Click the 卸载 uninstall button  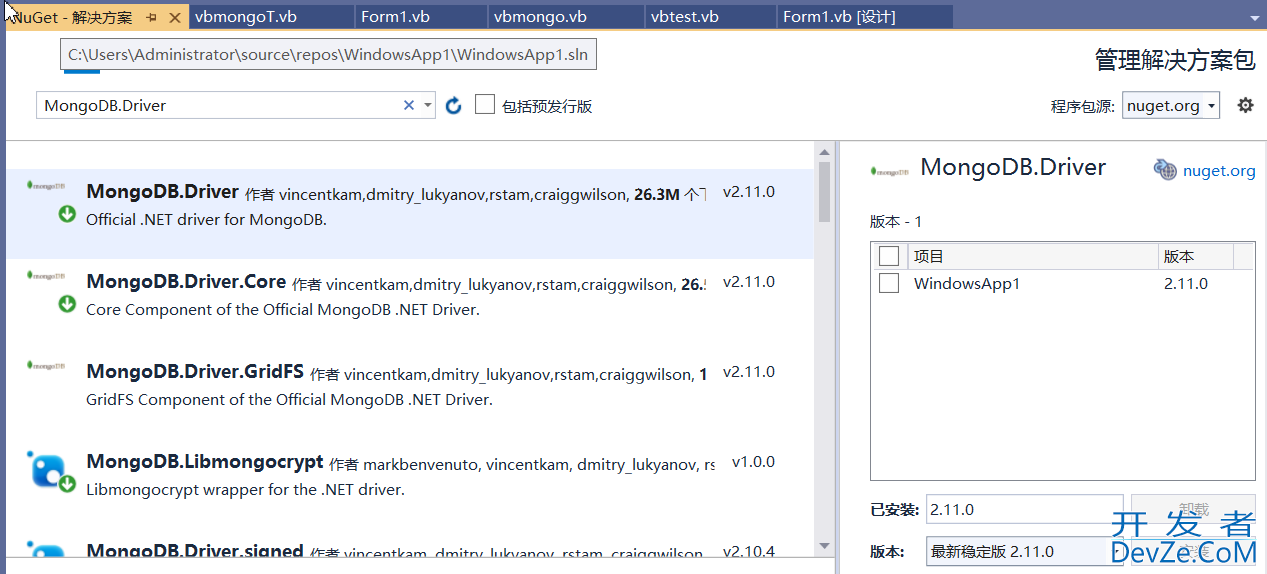1193,509
